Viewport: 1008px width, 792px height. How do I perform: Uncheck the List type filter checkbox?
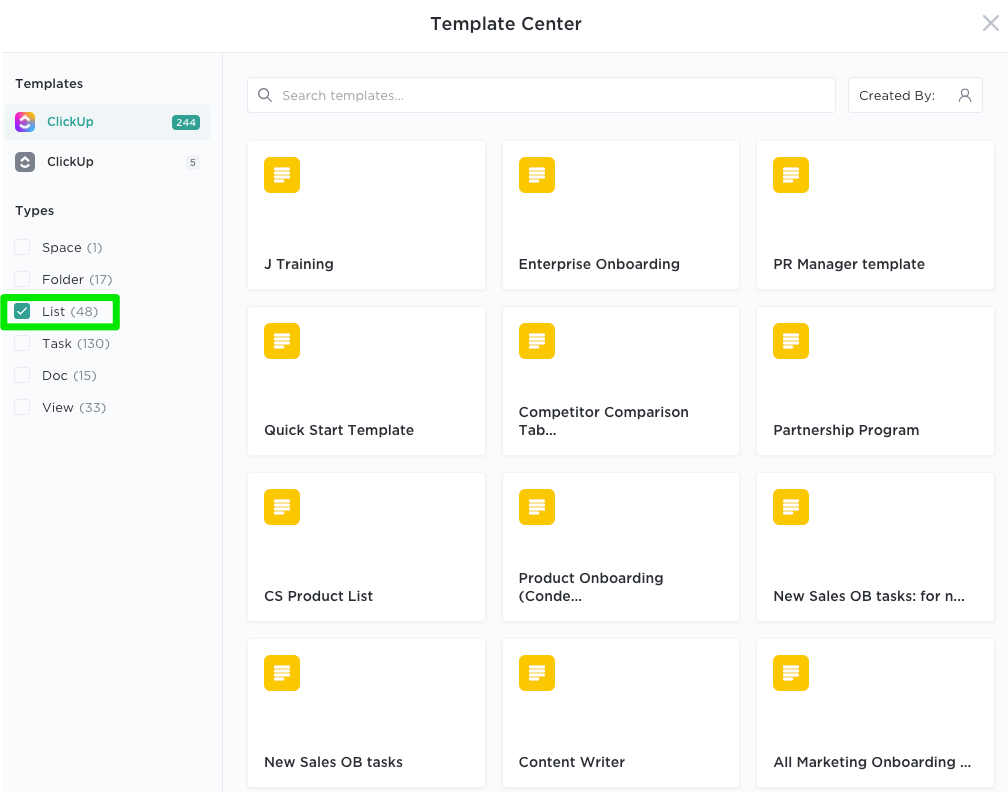22,311
